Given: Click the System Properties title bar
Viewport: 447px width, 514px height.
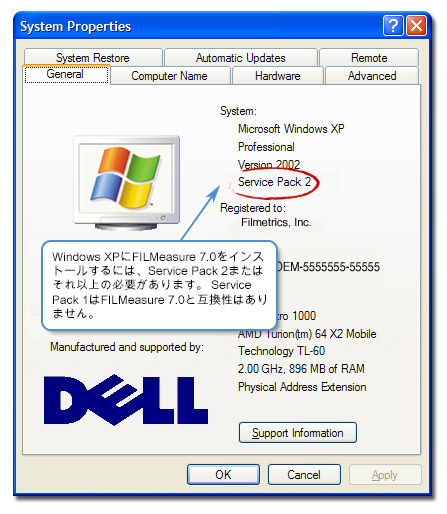Looking at the screenshot, I should click(x=200, y=26).
